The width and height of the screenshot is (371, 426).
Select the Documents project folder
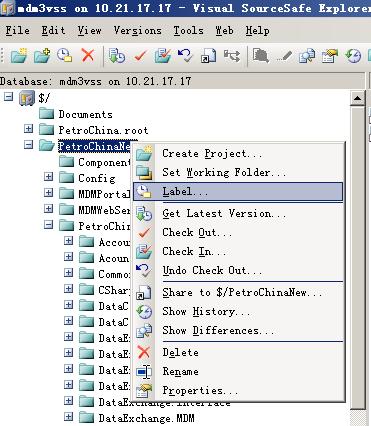[86, 114]
